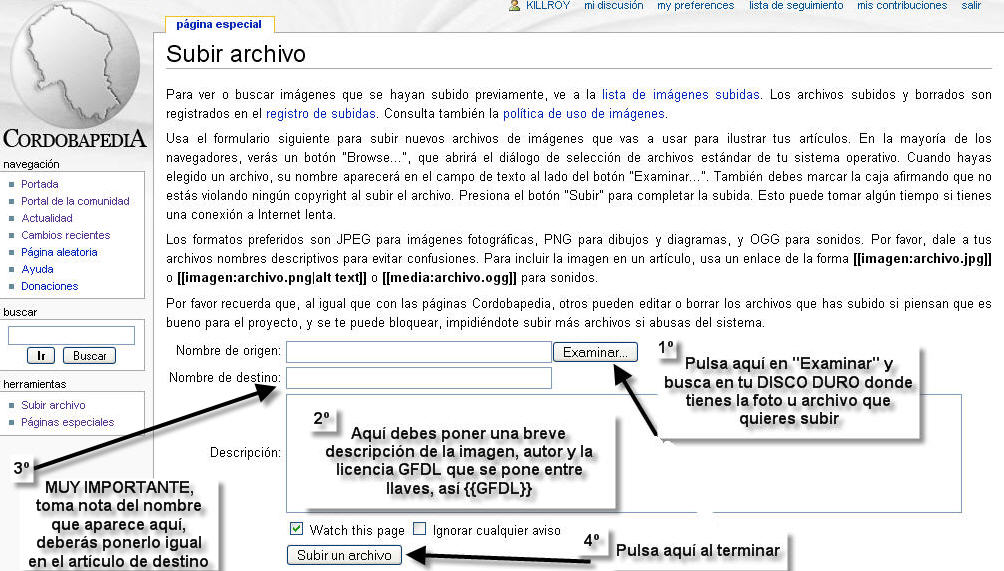Open Portal de la comunidad
The width and height of the screenshot is (1004, 571).
(75, 201)
